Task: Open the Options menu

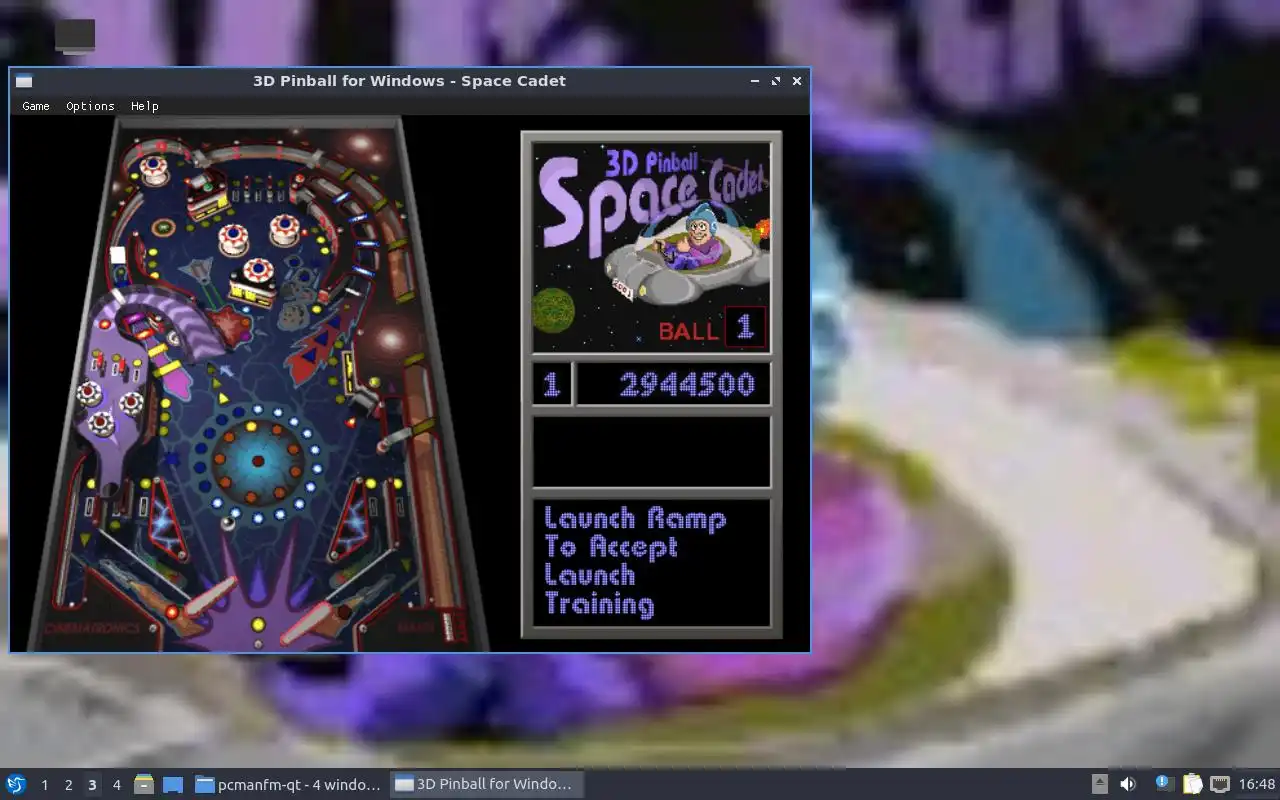Action: point(90,106)
